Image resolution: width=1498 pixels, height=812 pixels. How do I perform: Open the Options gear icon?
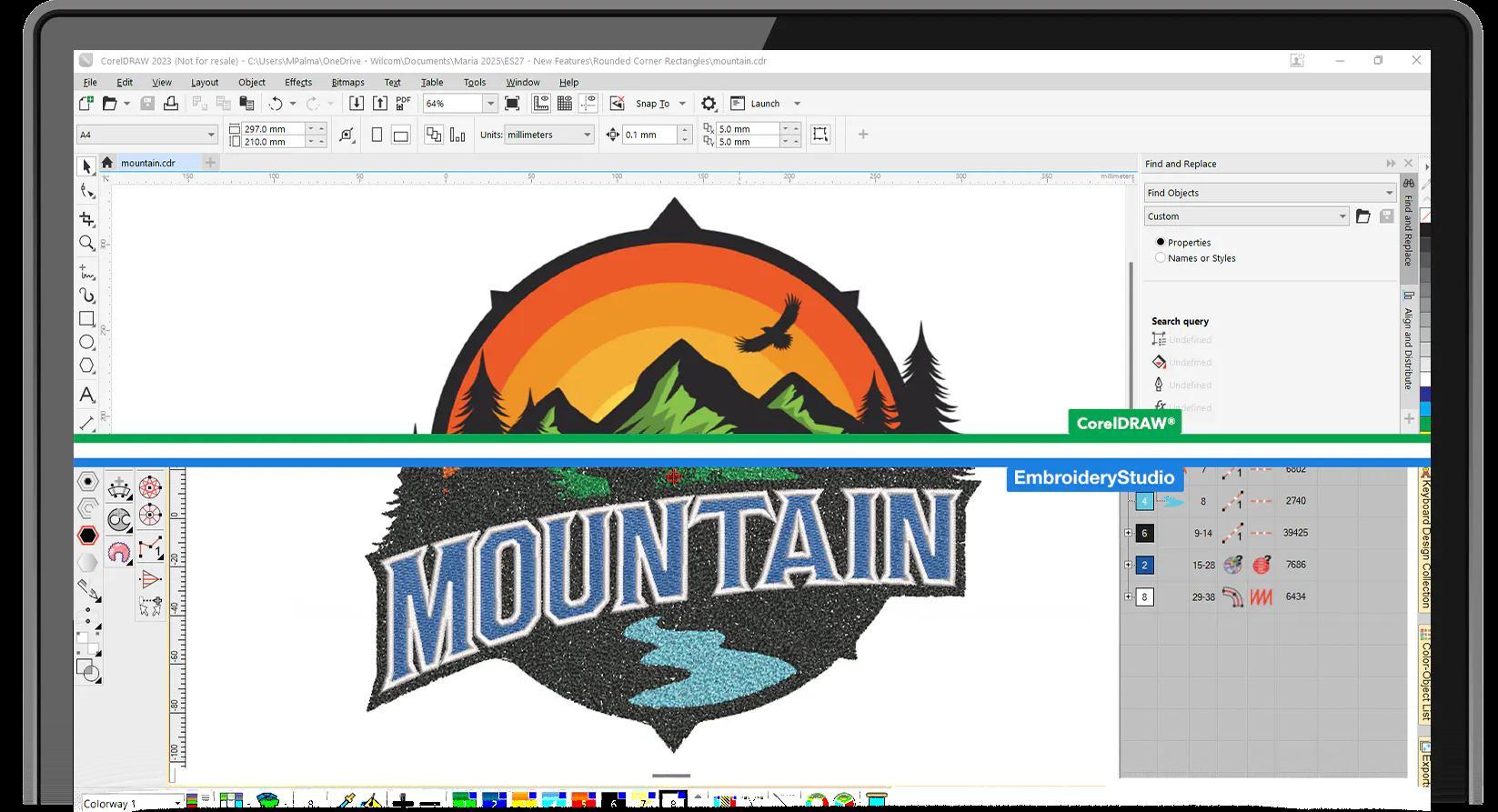pos(709,104)
